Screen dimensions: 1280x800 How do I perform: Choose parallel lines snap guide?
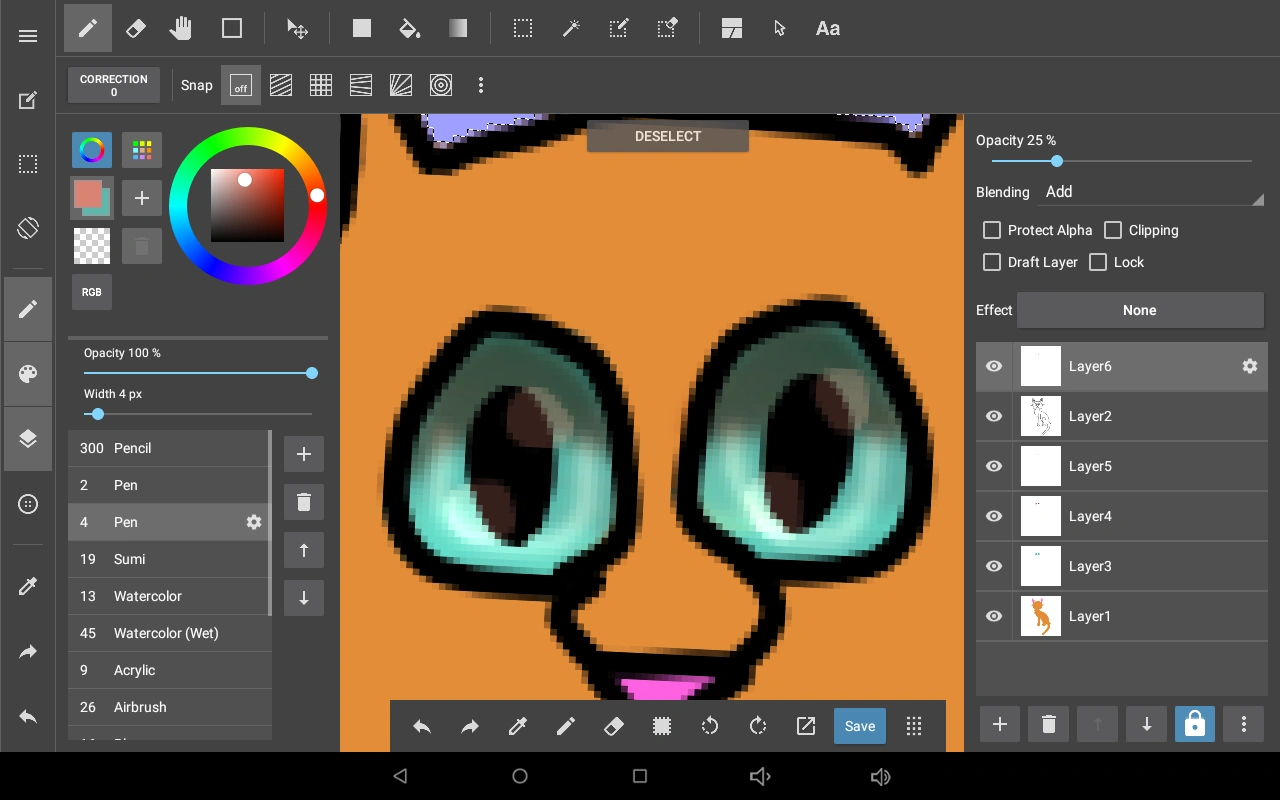click(281, 85)
